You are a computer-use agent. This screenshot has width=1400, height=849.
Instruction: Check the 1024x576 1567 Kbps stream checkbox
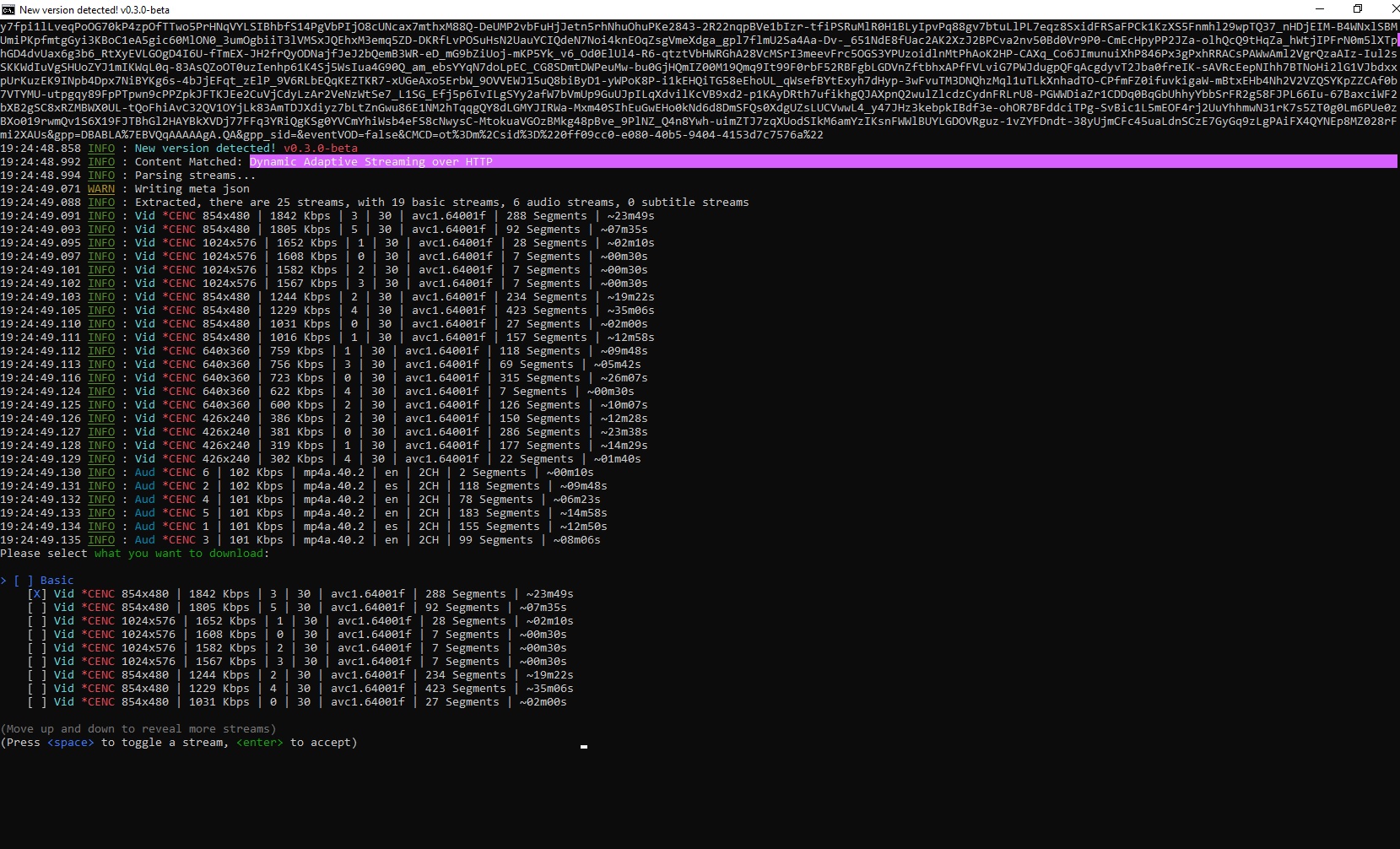37,662
